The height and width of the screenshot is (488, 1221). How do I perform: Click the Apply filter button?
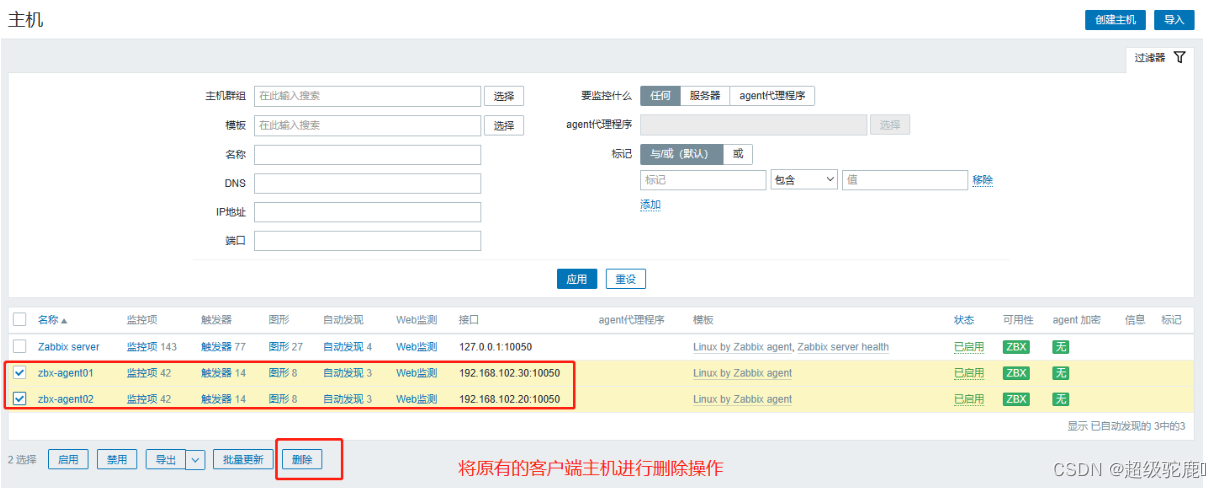[577, 279]
